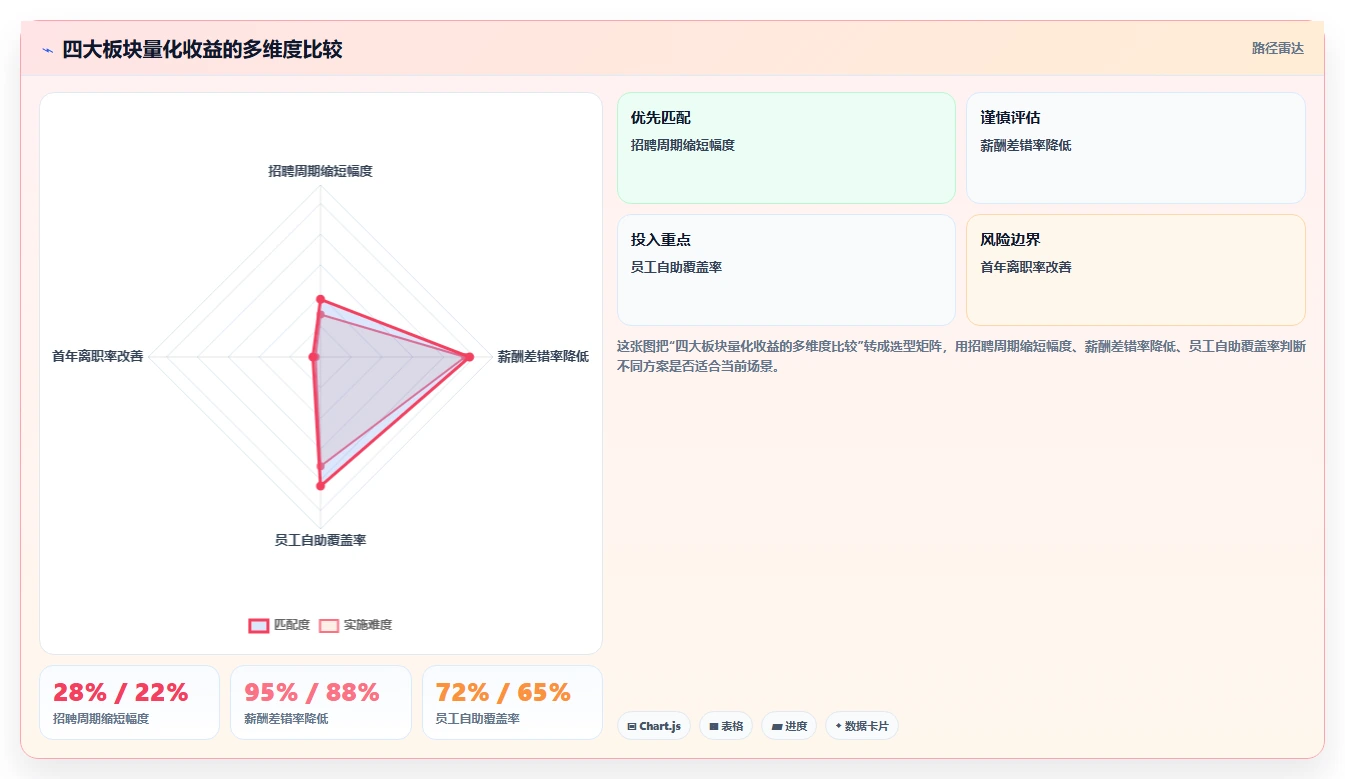Click the 薪酬差错率降低 radar axis label

click(x=543, y=356)
